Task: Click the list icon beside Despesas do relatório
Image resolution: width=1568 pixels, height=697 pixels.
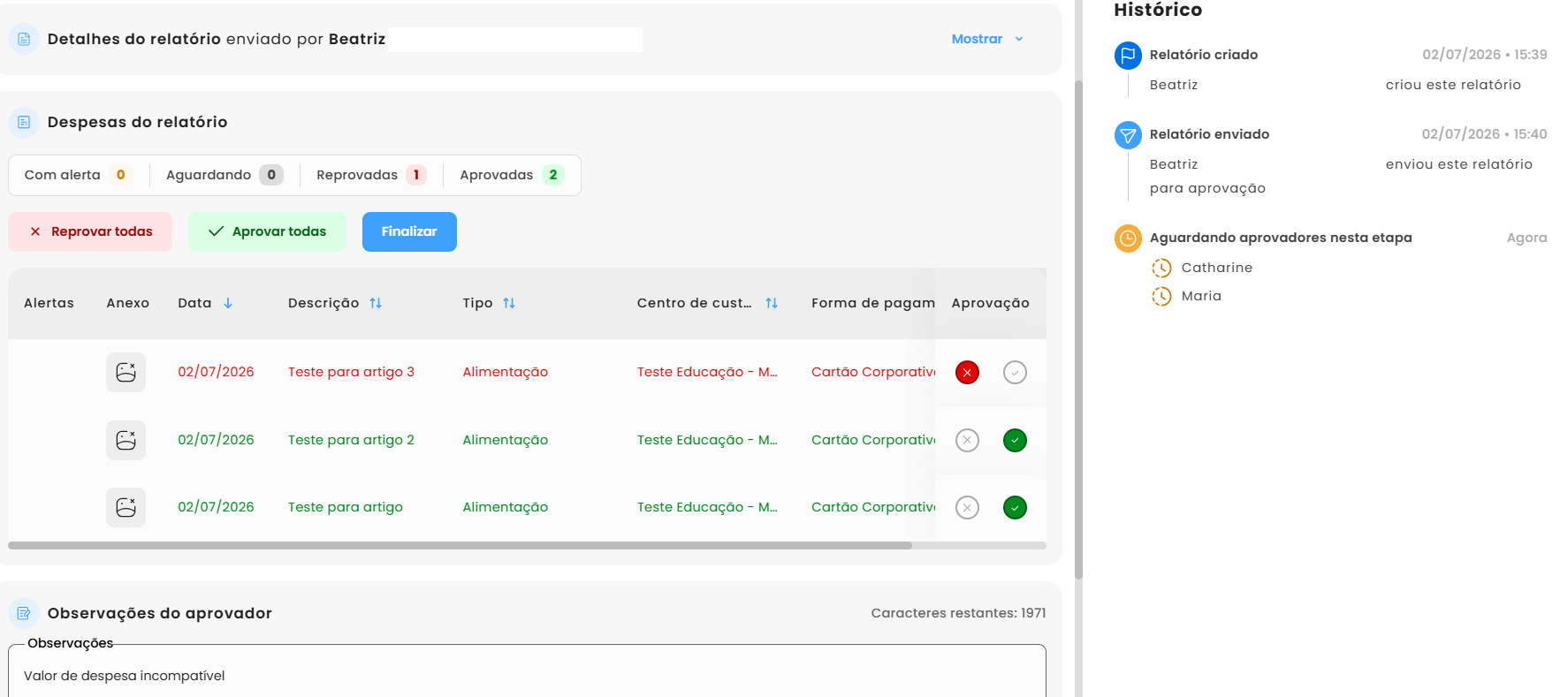Action: point(24,122)
